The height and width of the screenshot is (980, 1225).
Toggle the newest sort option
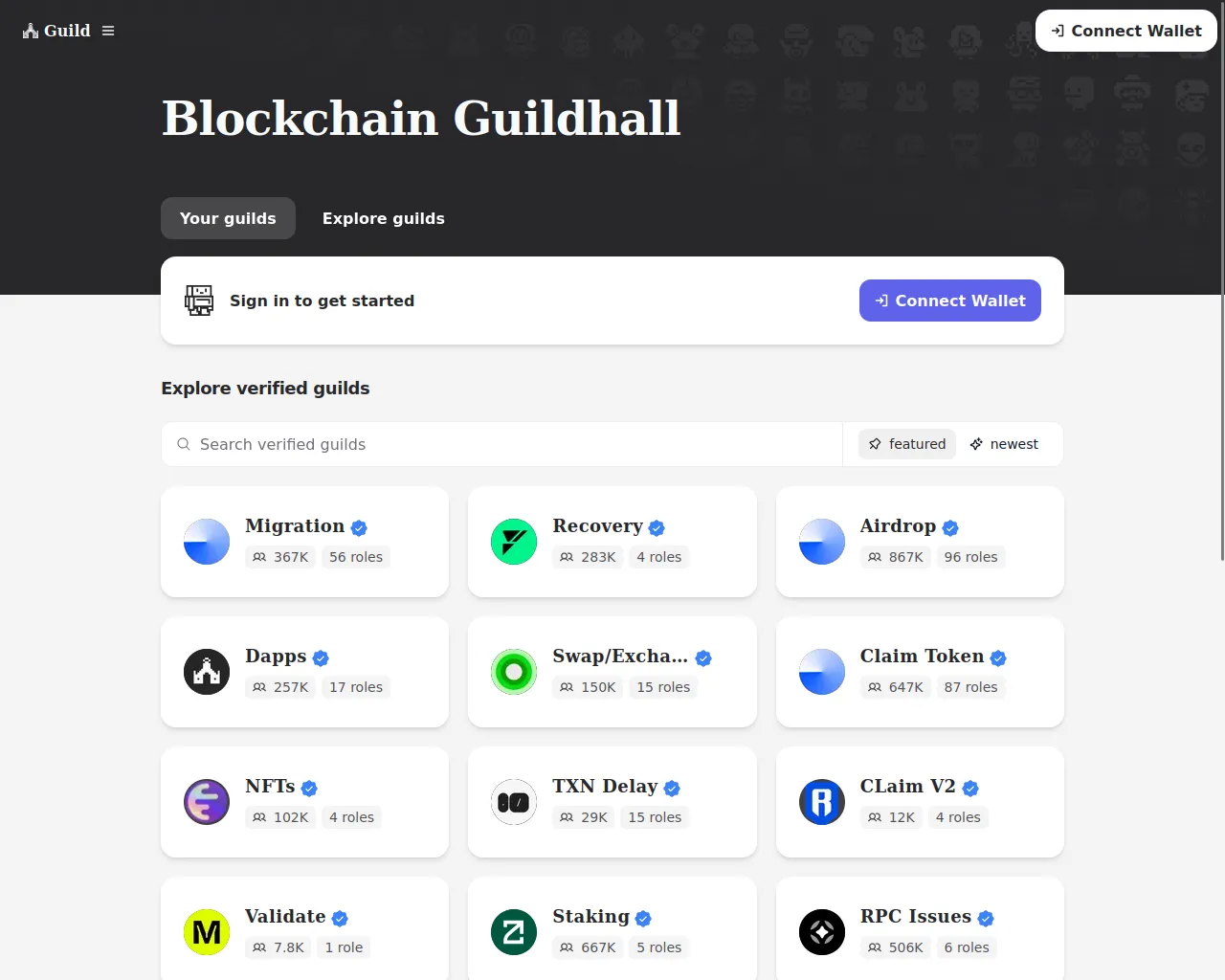pos(1004,444)
